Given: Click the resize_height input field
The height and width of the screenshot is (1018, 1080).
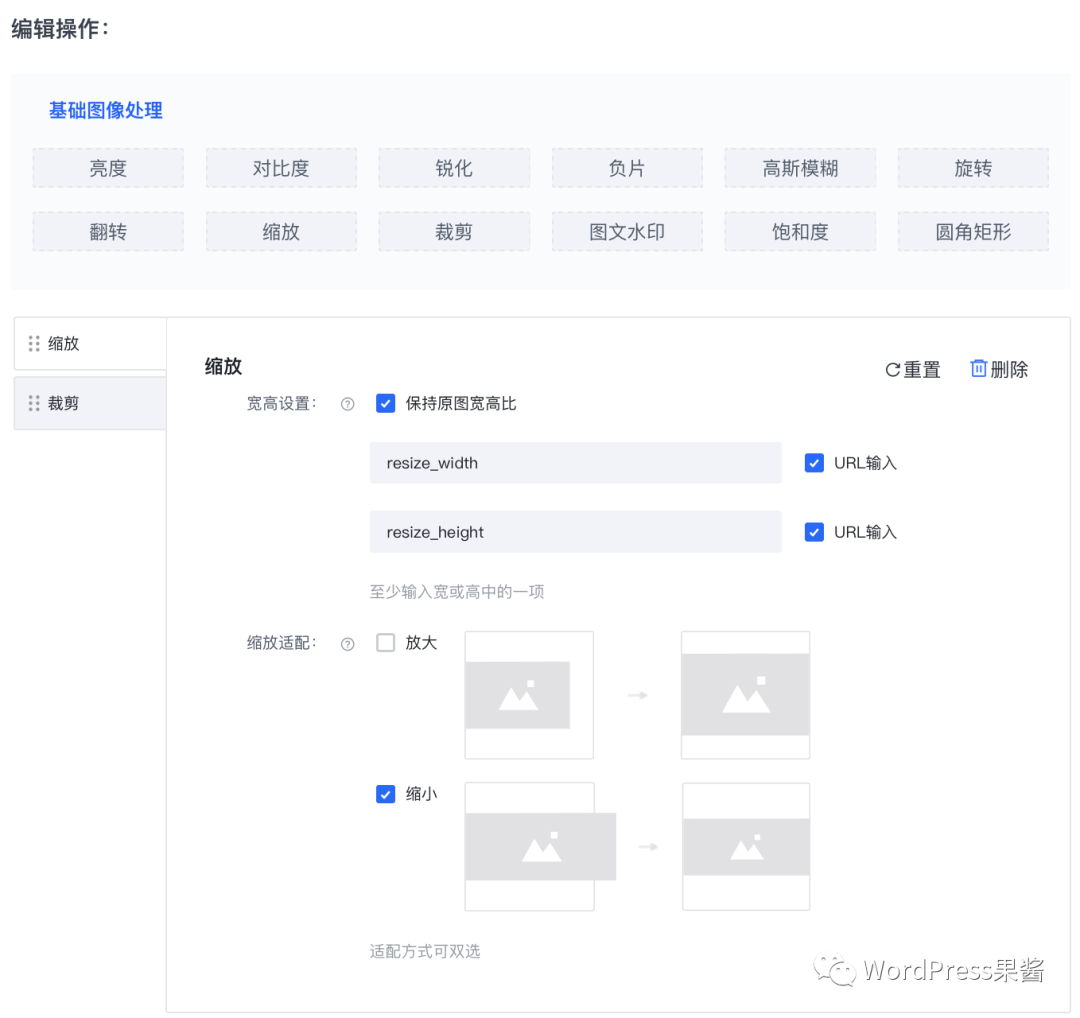Looking at the screenshot, I should [x=575, y=532].
